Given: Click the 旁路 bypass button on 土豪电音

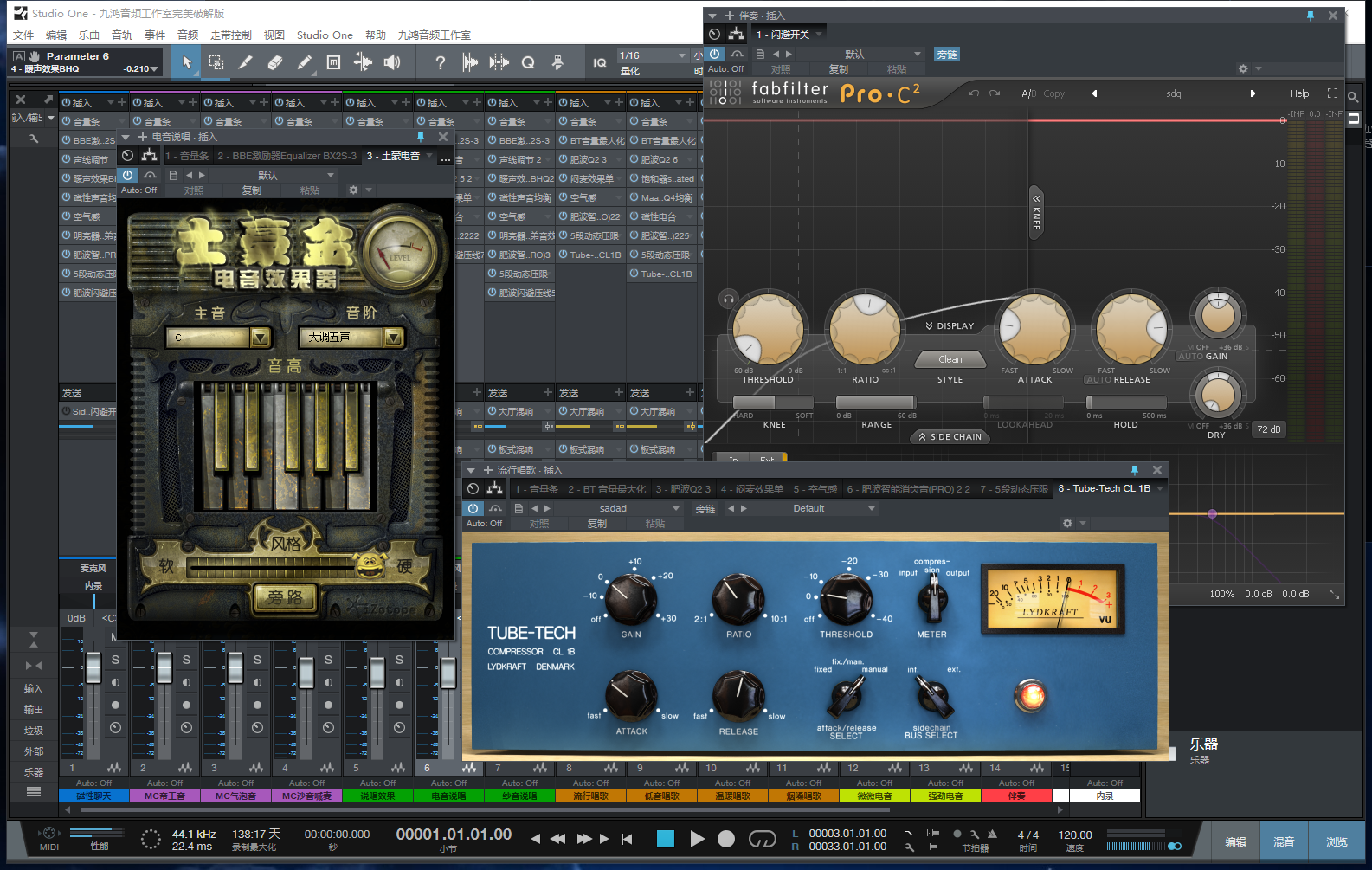Looking at the screenshot, I should (x=285, y=597).
